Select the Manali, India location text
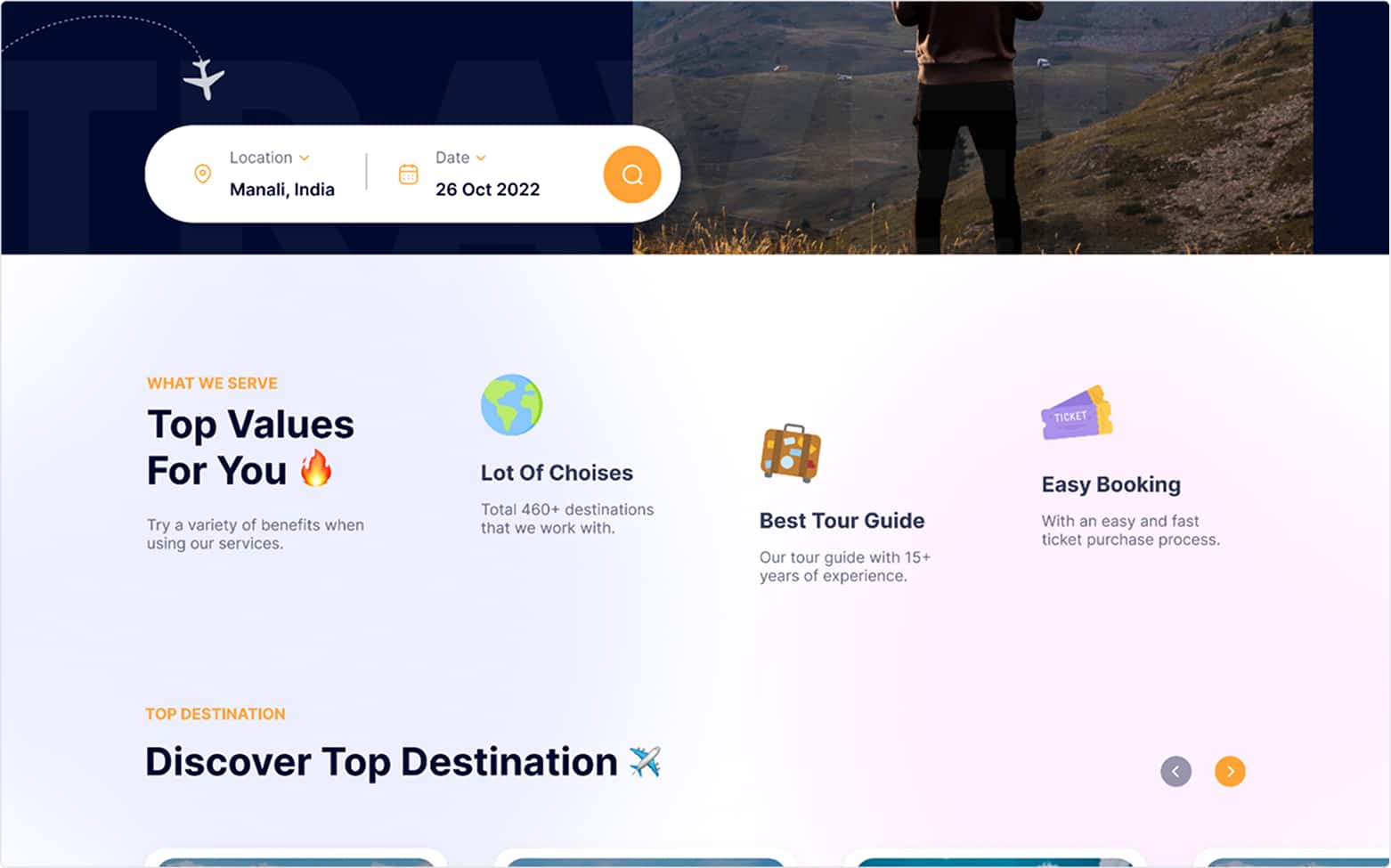 [x=281, y=189]
